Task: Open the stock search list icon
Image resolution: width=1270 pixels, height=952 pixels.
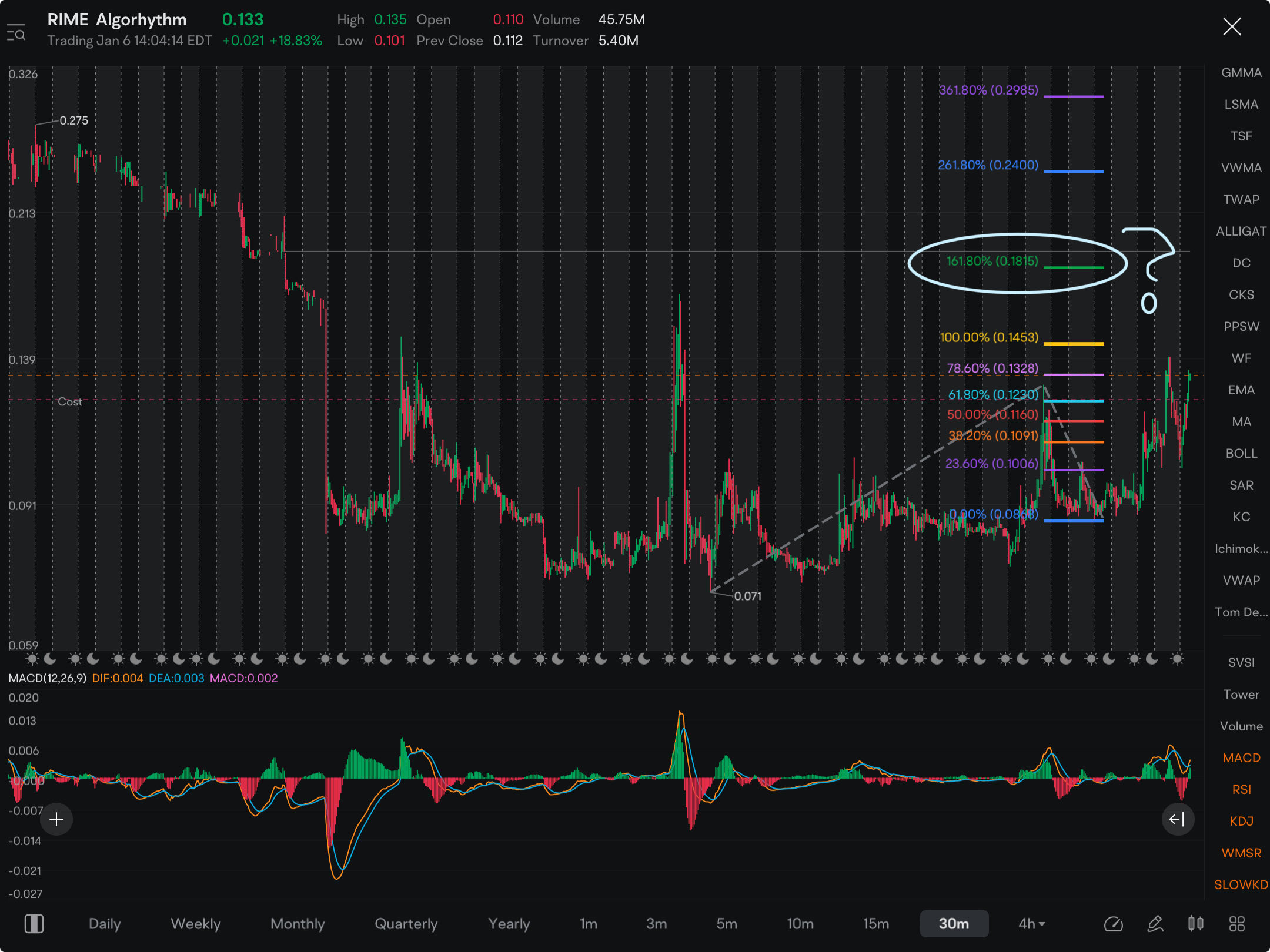Action: pyautogui.click(x=16, y=32)
